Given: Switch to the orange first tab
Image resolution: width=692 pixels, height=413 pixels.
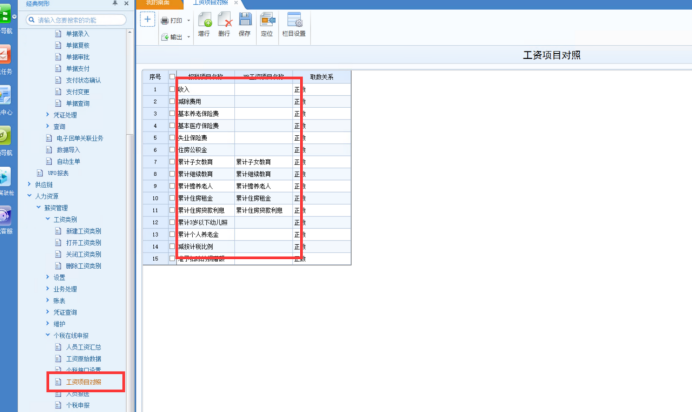Looking at the screenshot, I should (159, 4).
